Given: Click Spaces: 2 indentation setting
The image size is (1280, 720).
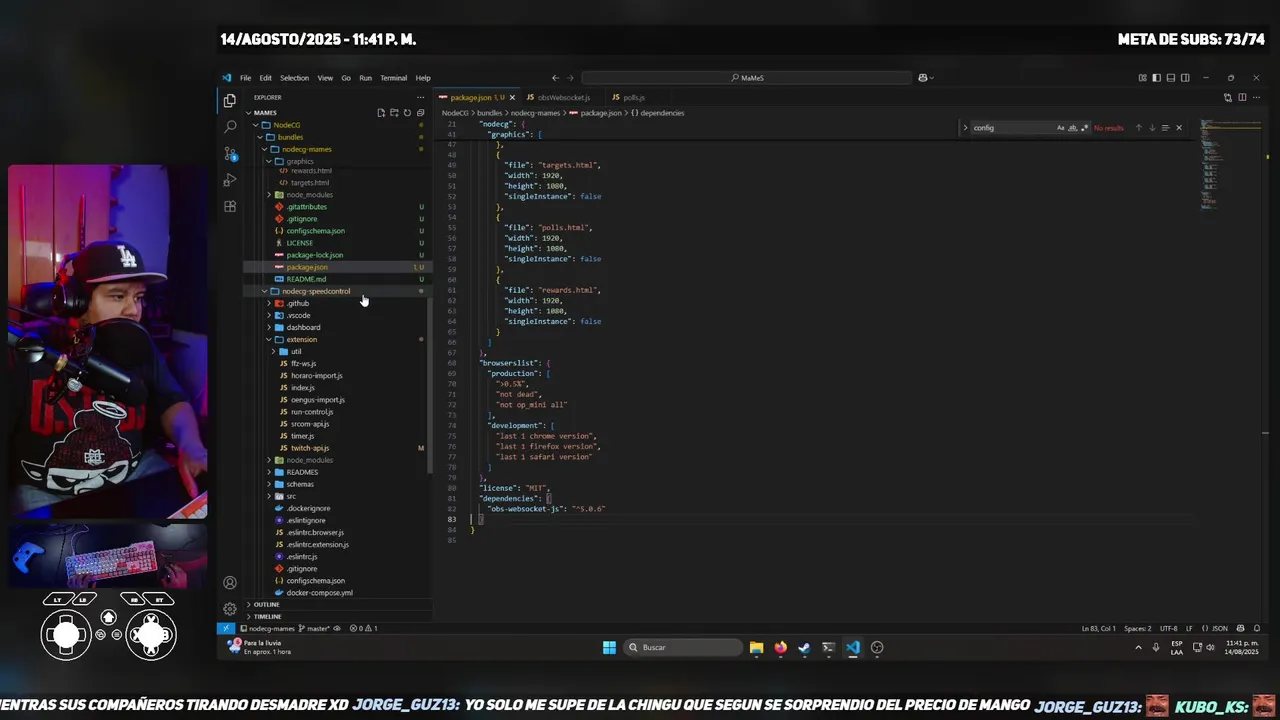Looking at the screenshot, I should [1137, 628].
